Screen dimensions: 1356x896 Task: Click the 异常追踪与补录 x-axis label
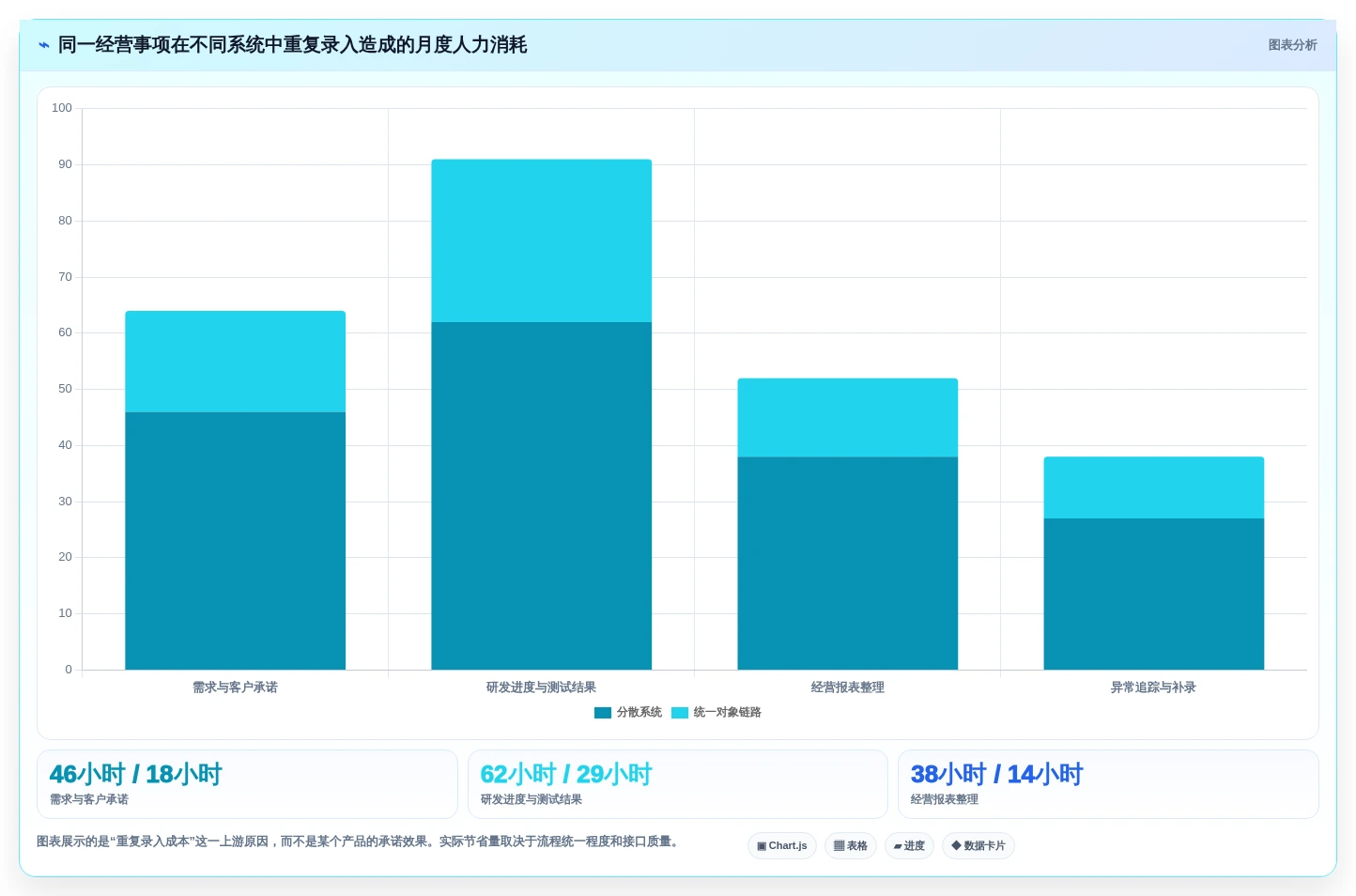(1153, 687)
